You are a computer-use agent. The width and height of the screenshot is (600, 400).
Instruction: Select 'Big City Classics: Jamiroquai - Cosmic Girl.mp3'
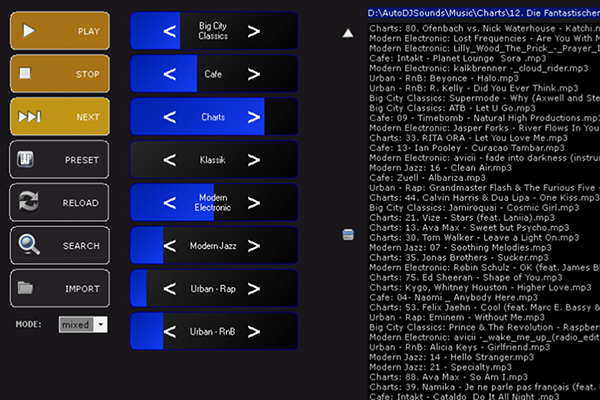click(474, 207)
